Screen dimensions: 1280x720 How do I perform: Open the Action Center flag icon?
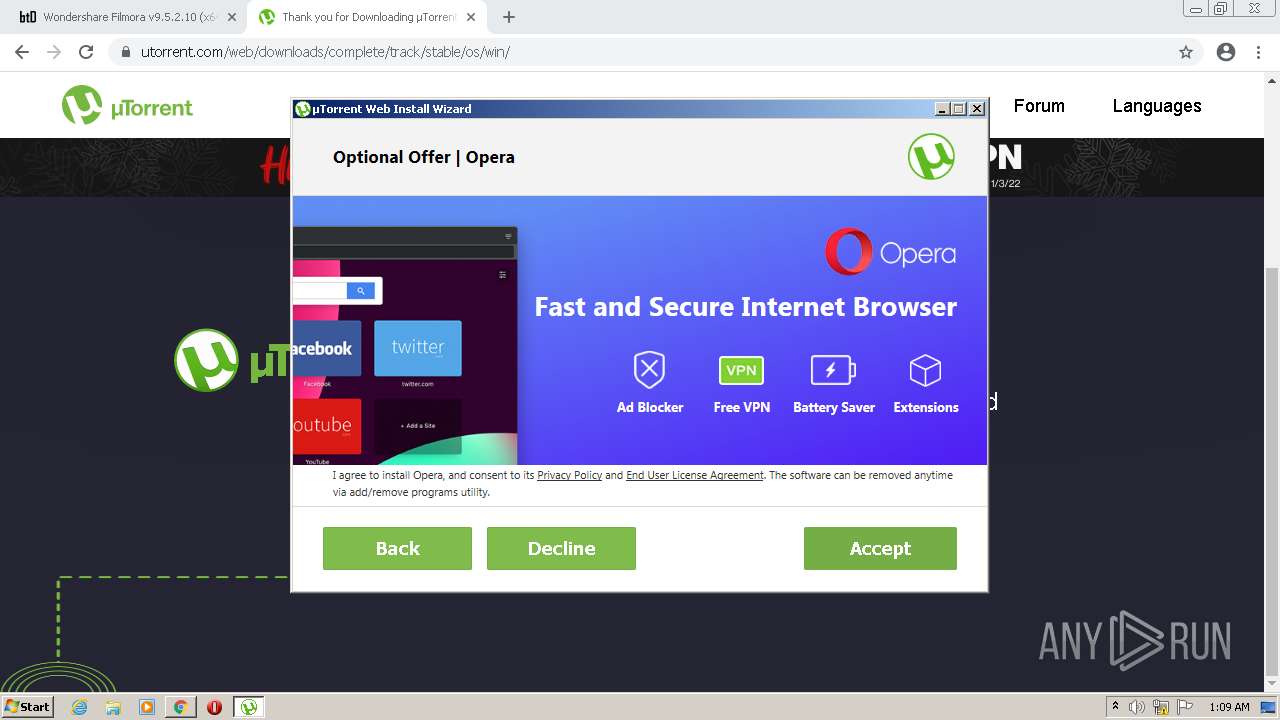(1185, 707)
